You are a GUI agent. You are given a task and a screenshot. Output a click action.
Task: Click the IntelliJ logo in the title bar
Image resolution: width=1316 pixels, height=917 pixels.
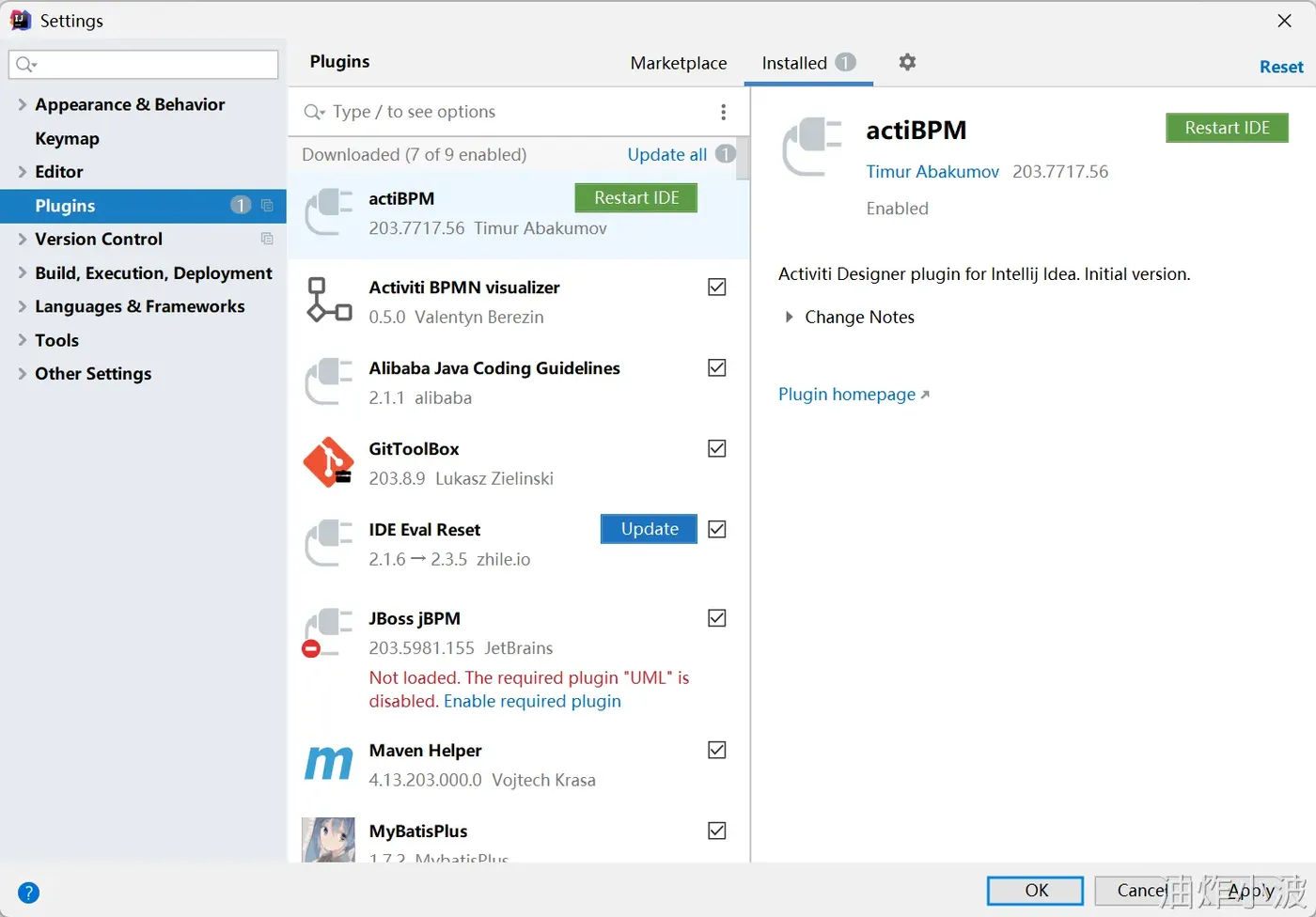(x=21, y=21)
